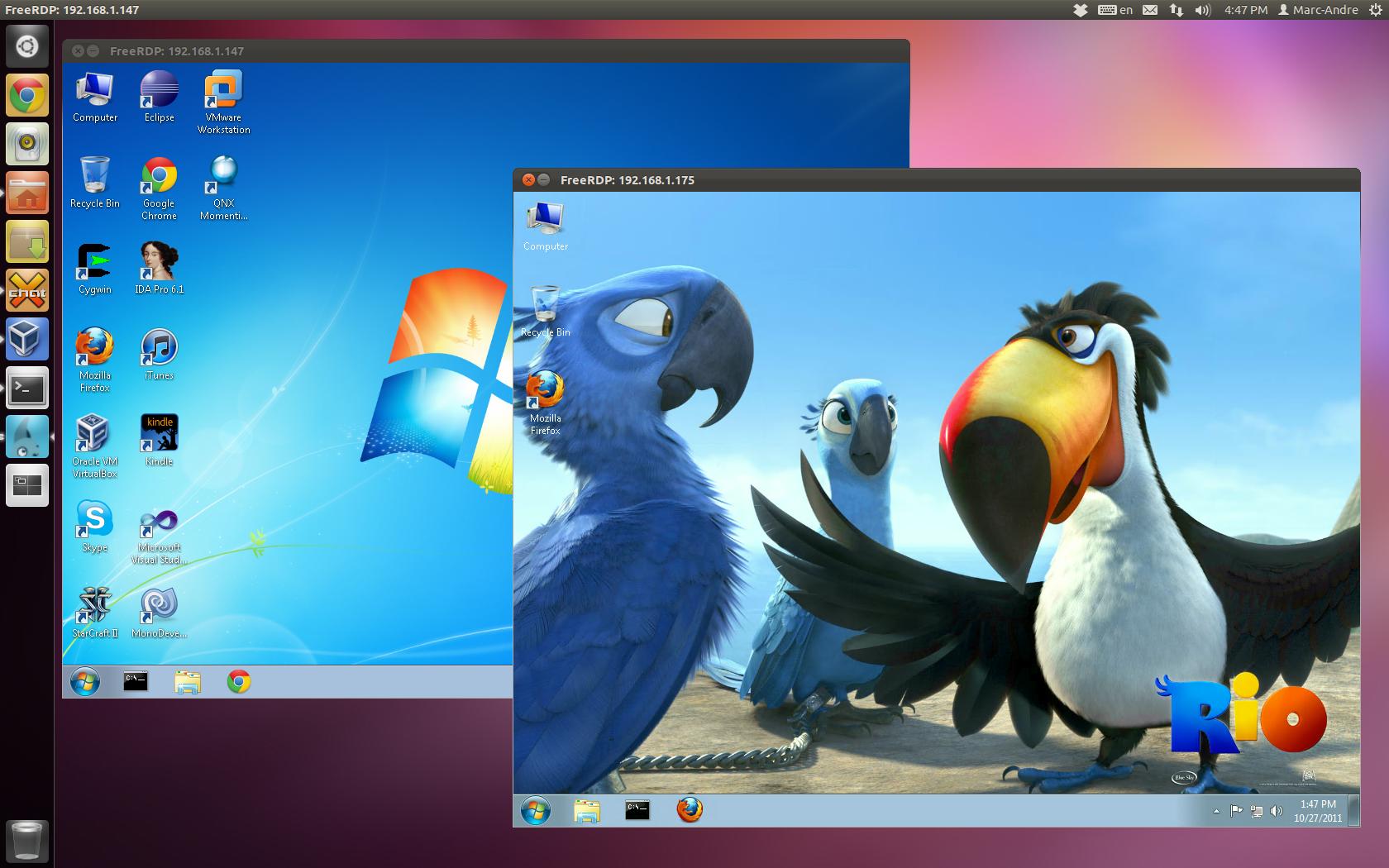Launch Firefox from the 192.168.1.175 taskbar
1389x868 pixels.
689,811
